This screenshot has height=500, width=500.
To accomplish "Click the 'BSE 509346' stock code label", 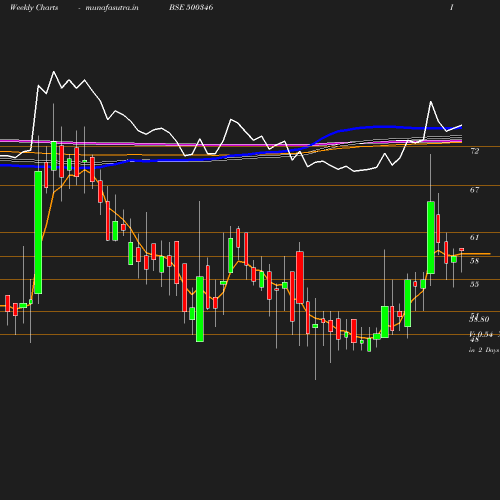I will click(191, 7).
